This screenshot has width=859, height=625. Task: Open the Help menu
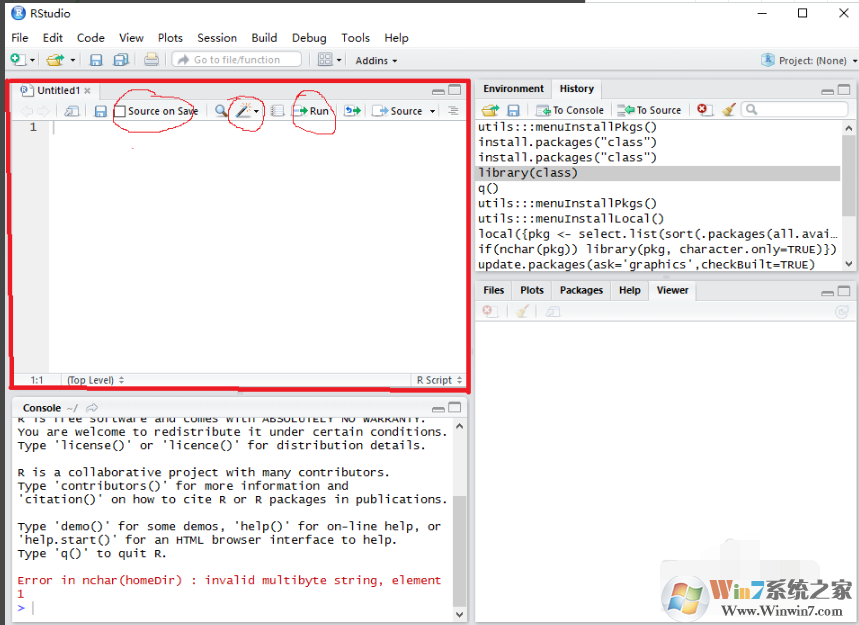[x=396, y=38]
